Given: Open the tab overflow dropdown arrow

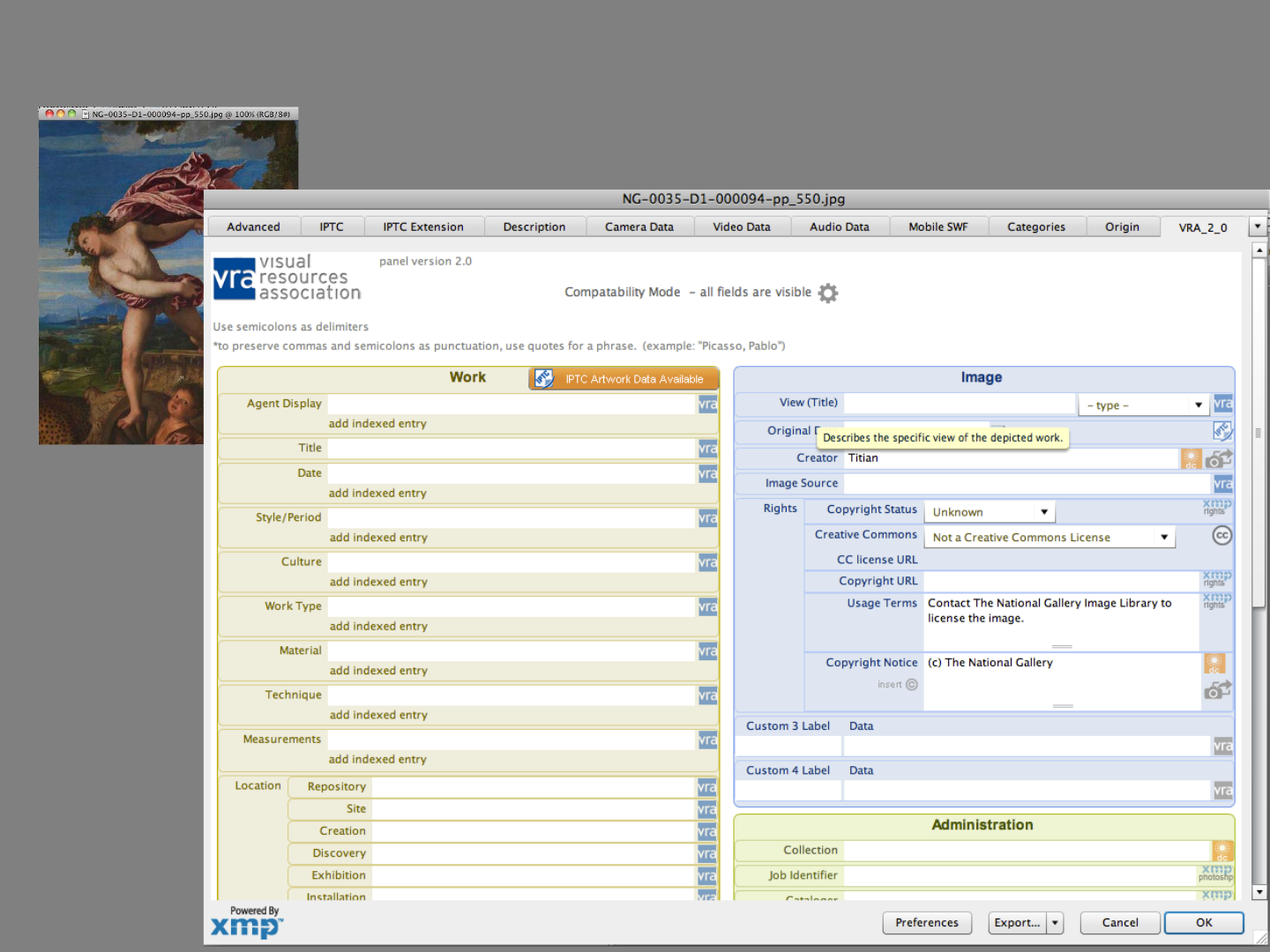Looking at the screenshot, I should click(x=1258, y=227).
